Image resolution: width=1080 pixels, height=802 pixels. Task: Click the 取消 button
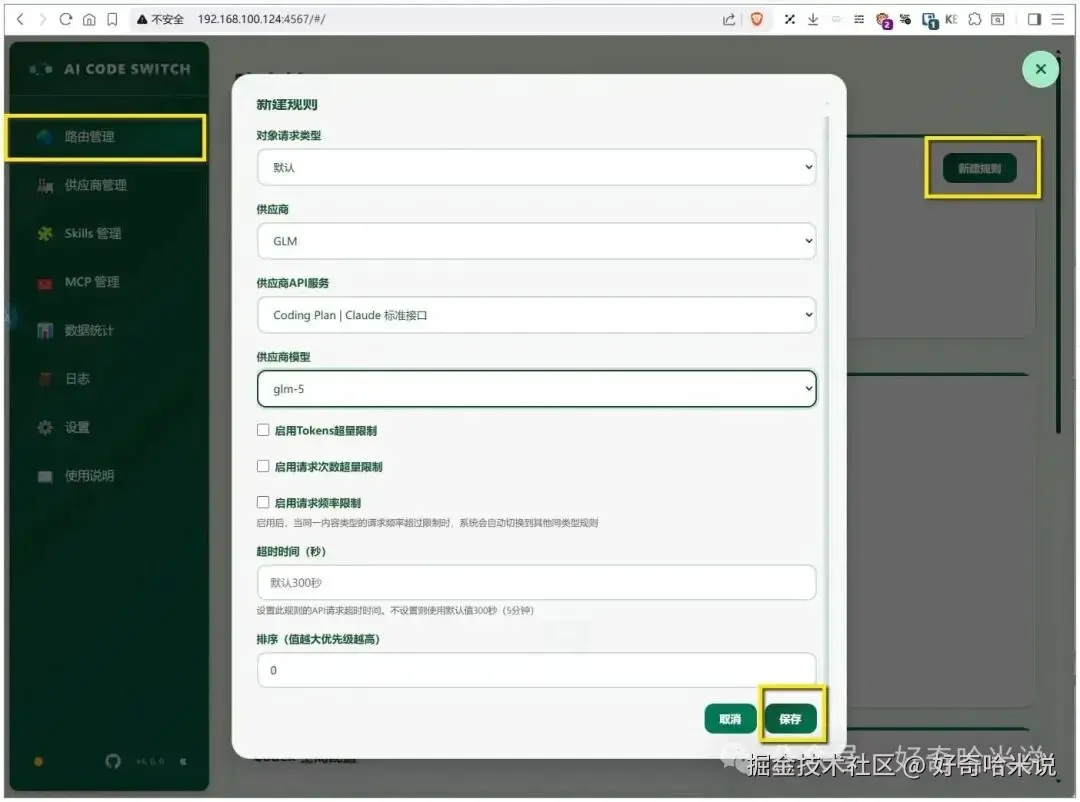tap(730, 719)
